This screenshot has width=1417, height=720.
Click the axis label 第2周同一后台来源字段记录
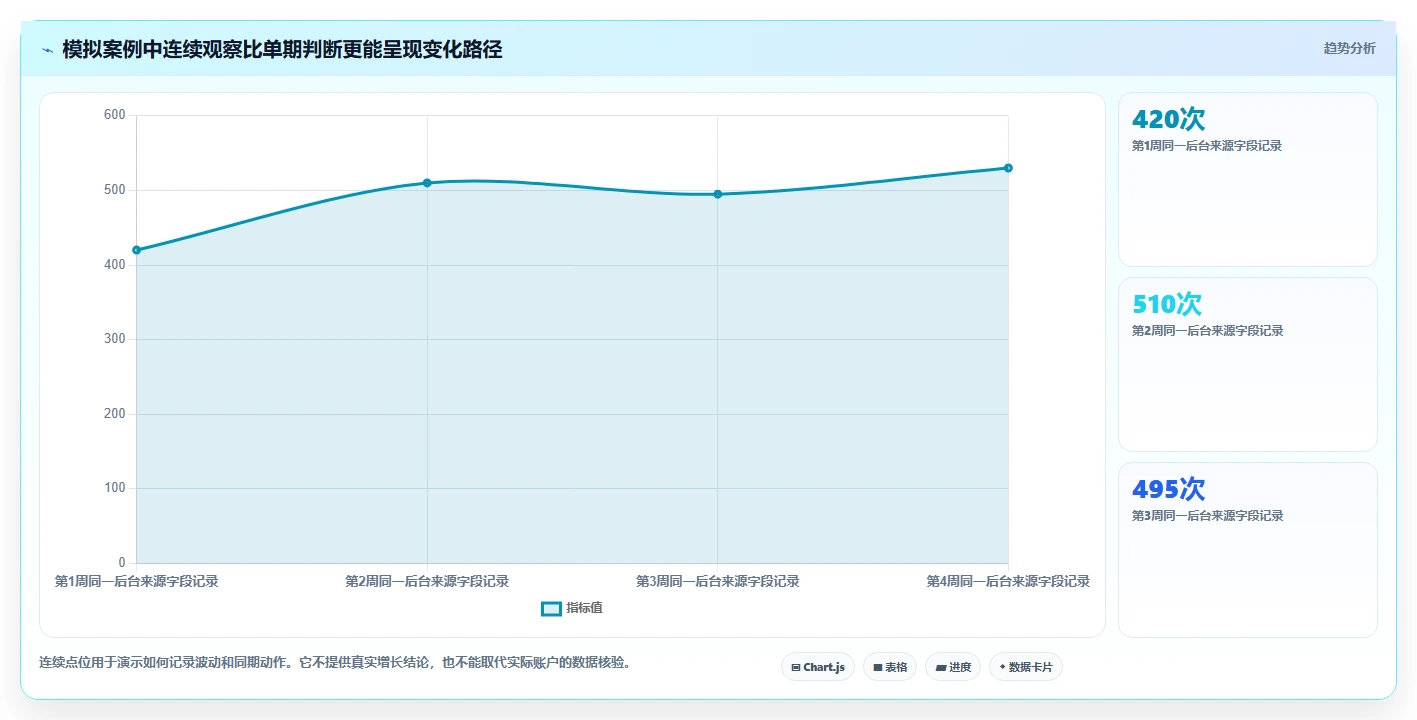tap(427, 581)
